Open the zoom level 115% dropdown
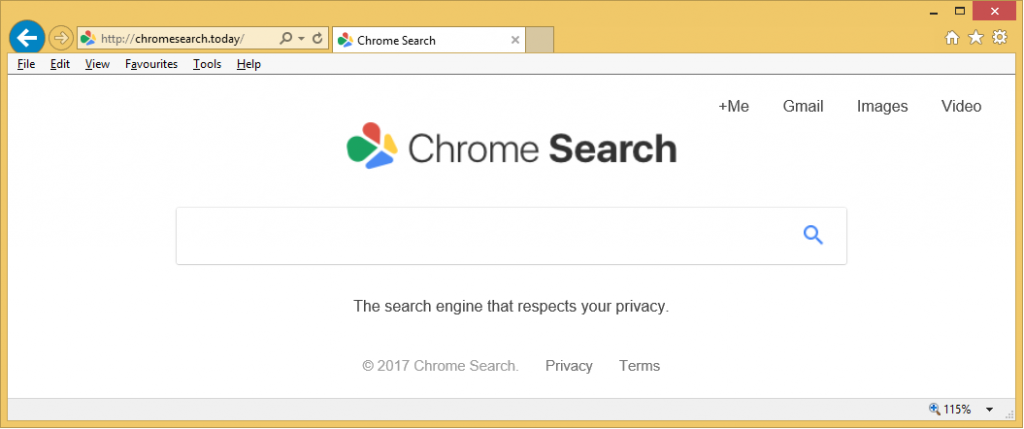The height and width of the screenshot is (429, 1024). pyautogui.click(x=989, y=409)
